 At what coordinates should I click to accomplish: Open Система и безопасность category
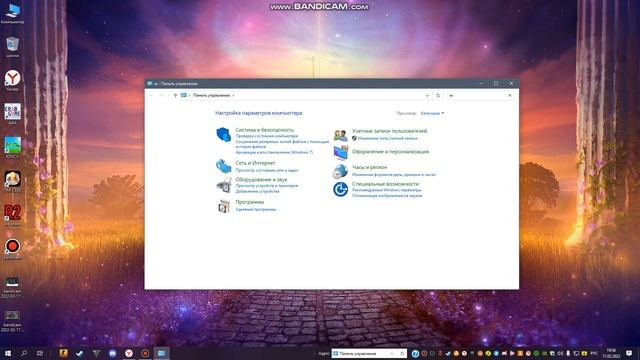pos(264,130)
